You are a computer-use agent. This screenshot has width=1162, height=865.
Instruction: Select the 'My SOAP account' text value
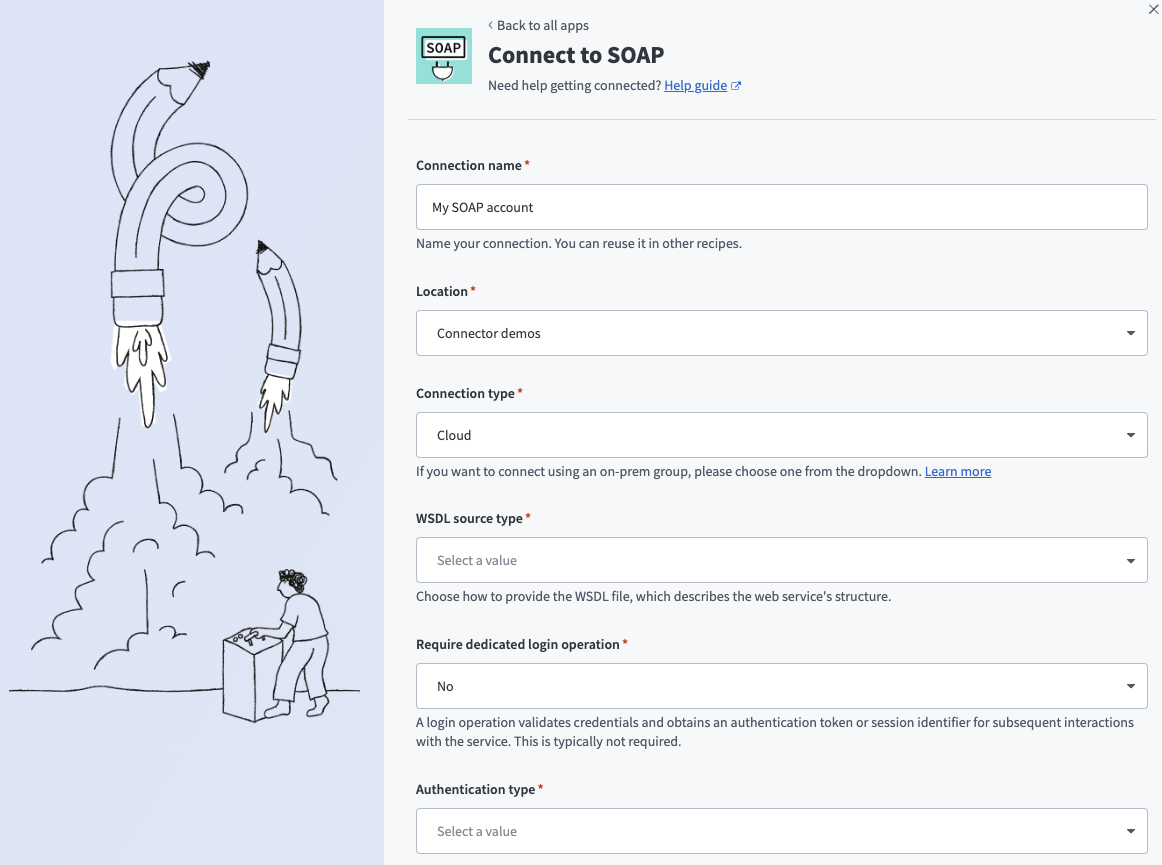(x=483, y=207)
